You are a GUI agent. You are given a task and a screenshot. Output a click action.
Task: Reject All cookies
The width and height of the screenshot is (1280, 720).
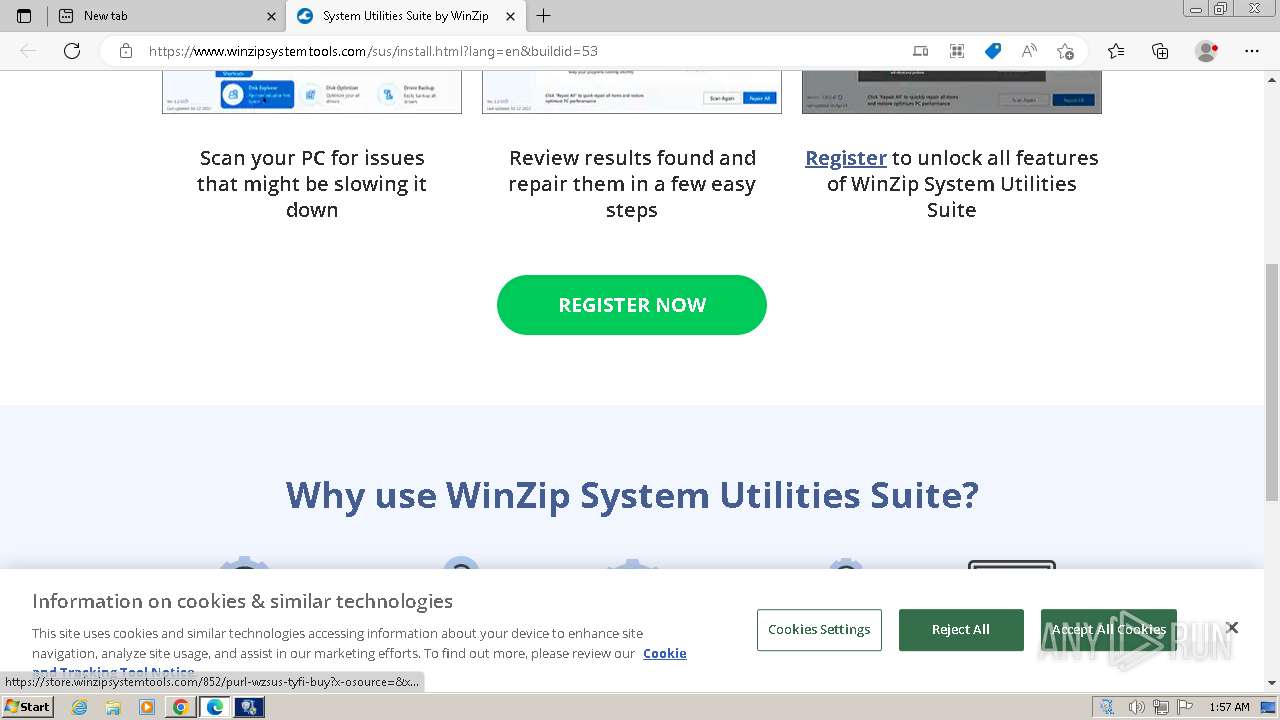click(961, 630)
